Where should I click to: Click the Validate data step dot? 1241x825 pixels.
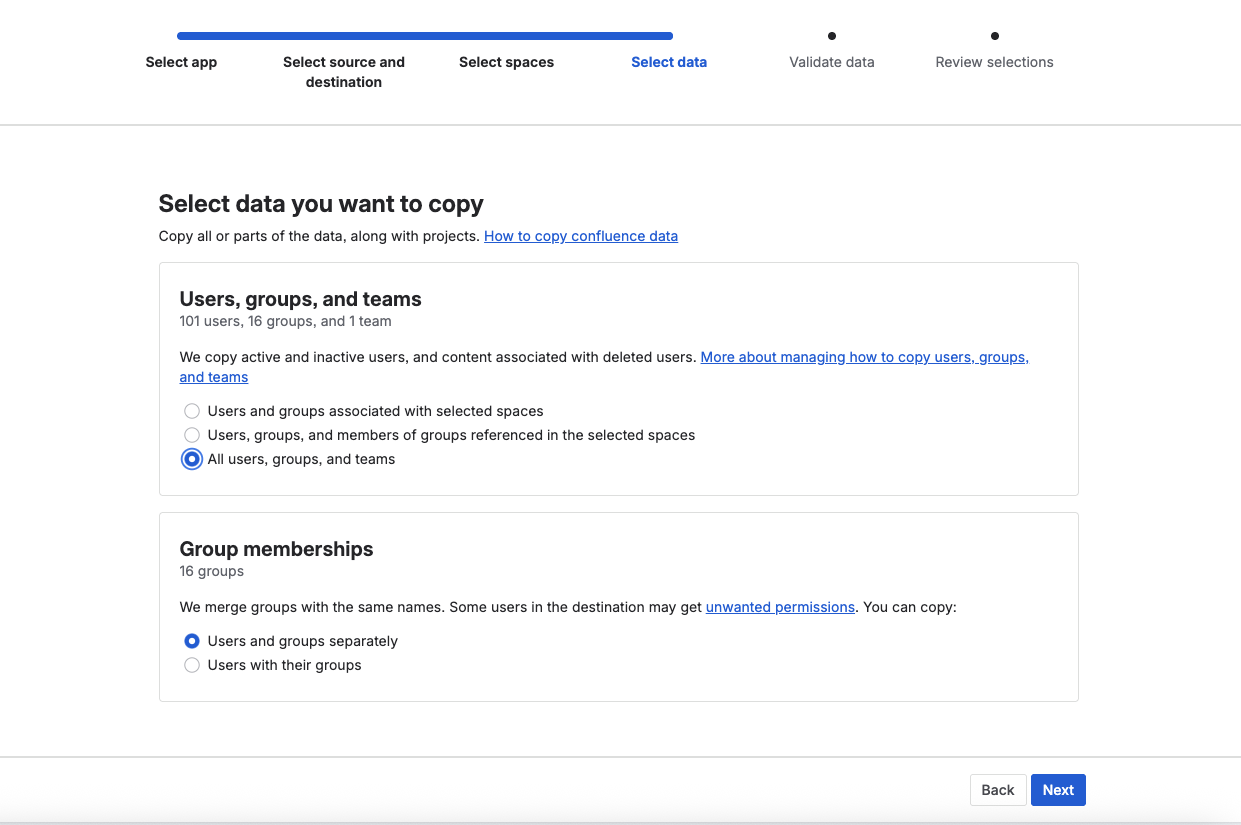point(831,35)
